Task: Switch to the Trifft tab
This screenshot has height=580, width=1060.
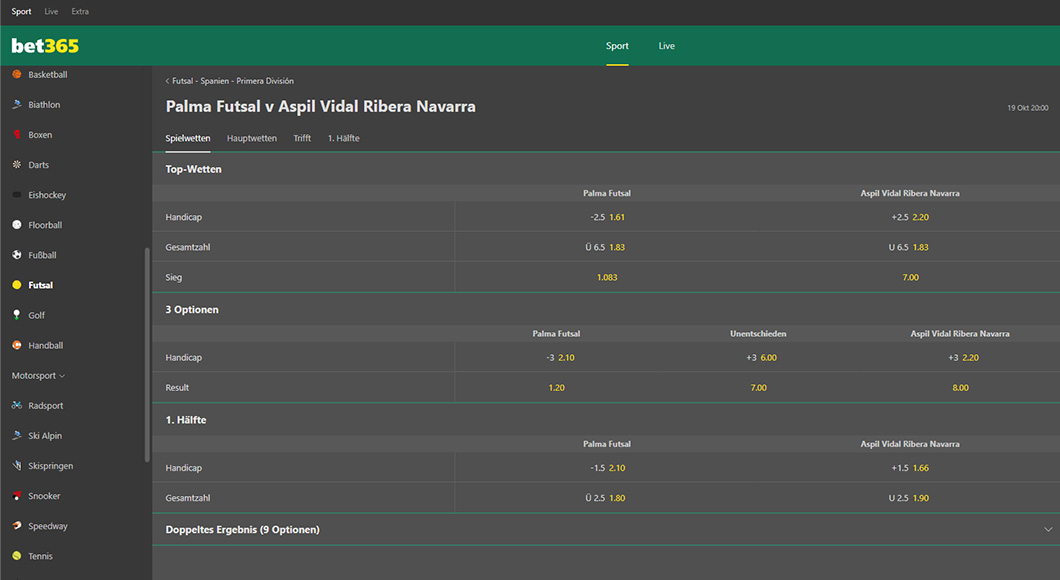Action: [x=302, y=138]
